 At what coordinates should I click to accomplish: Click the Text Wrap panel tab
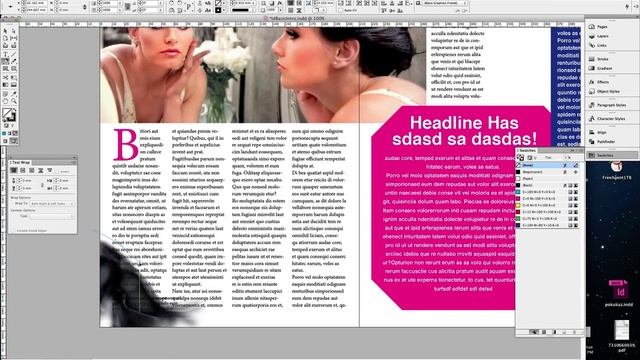point(20,162)
